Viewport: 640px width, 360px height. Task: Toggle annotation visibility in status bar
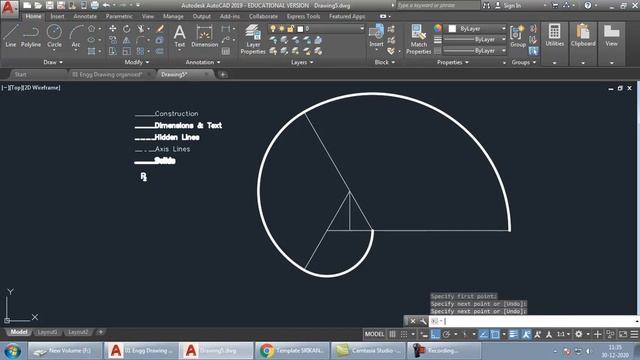(526, 334)
